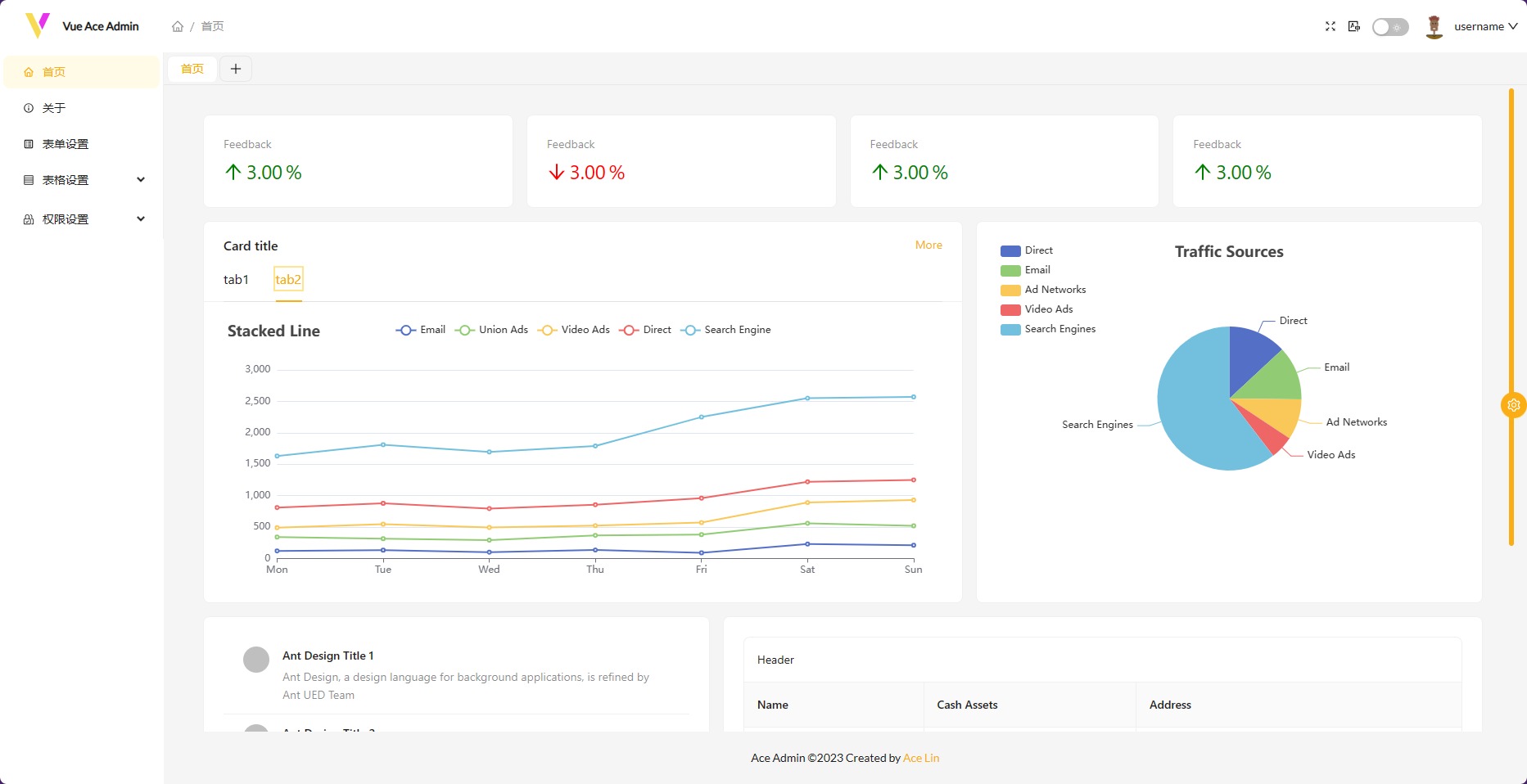Toggle Union Ads series in line legend
The image size is (1527, 784).
pos(491,330)
